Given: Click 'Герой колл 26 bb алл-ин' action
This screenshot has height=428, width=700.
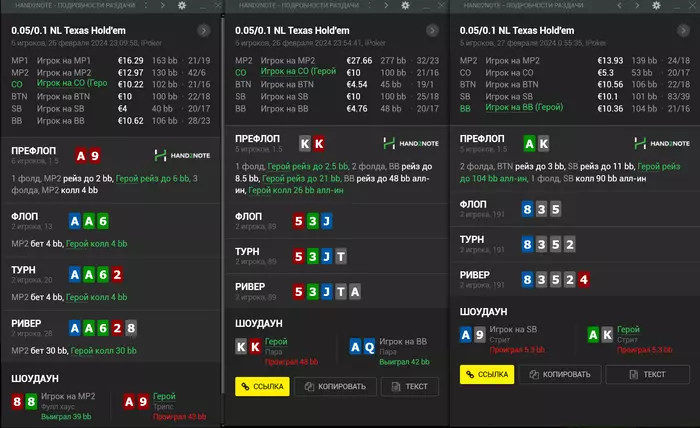Looking at the screenshot, I should [x=296, y=190].
